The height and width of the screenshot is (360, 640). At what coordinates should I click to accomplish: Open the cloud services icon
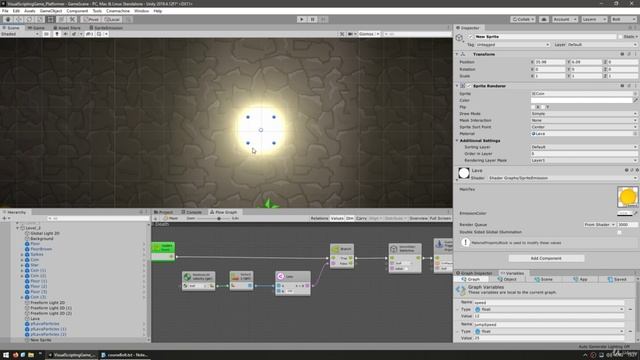[544, 19]
